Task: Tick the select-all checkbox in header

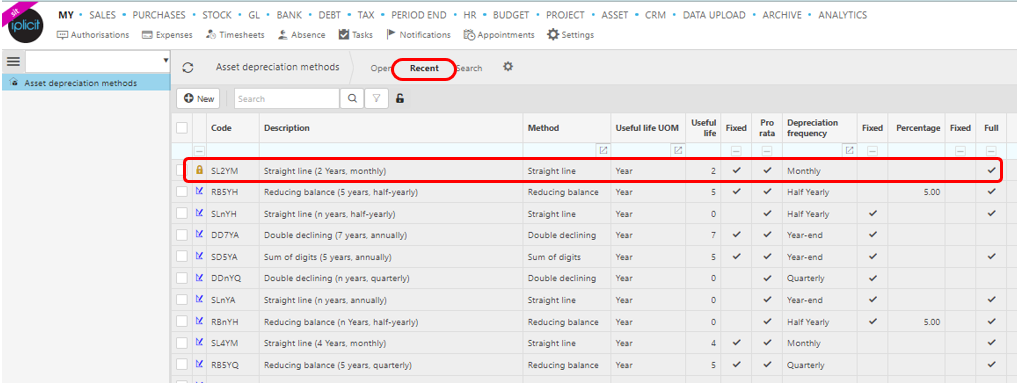Action: (182, 128)
